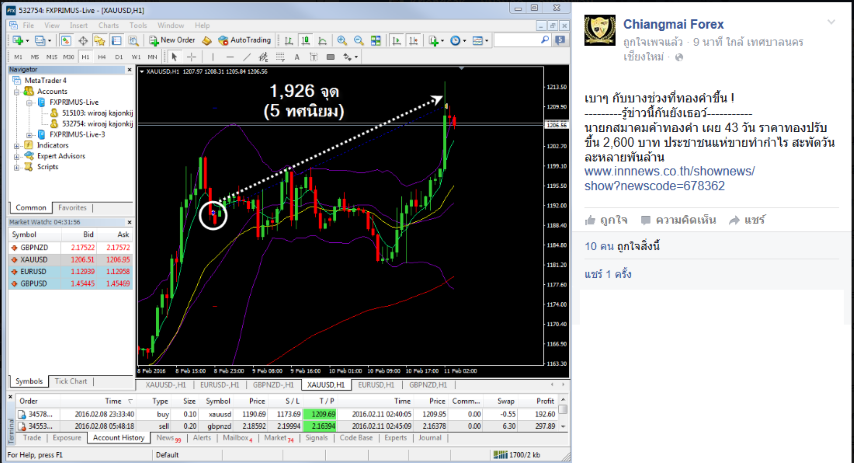
Task: Select the text label tool
Action: [x=314, y=57]
